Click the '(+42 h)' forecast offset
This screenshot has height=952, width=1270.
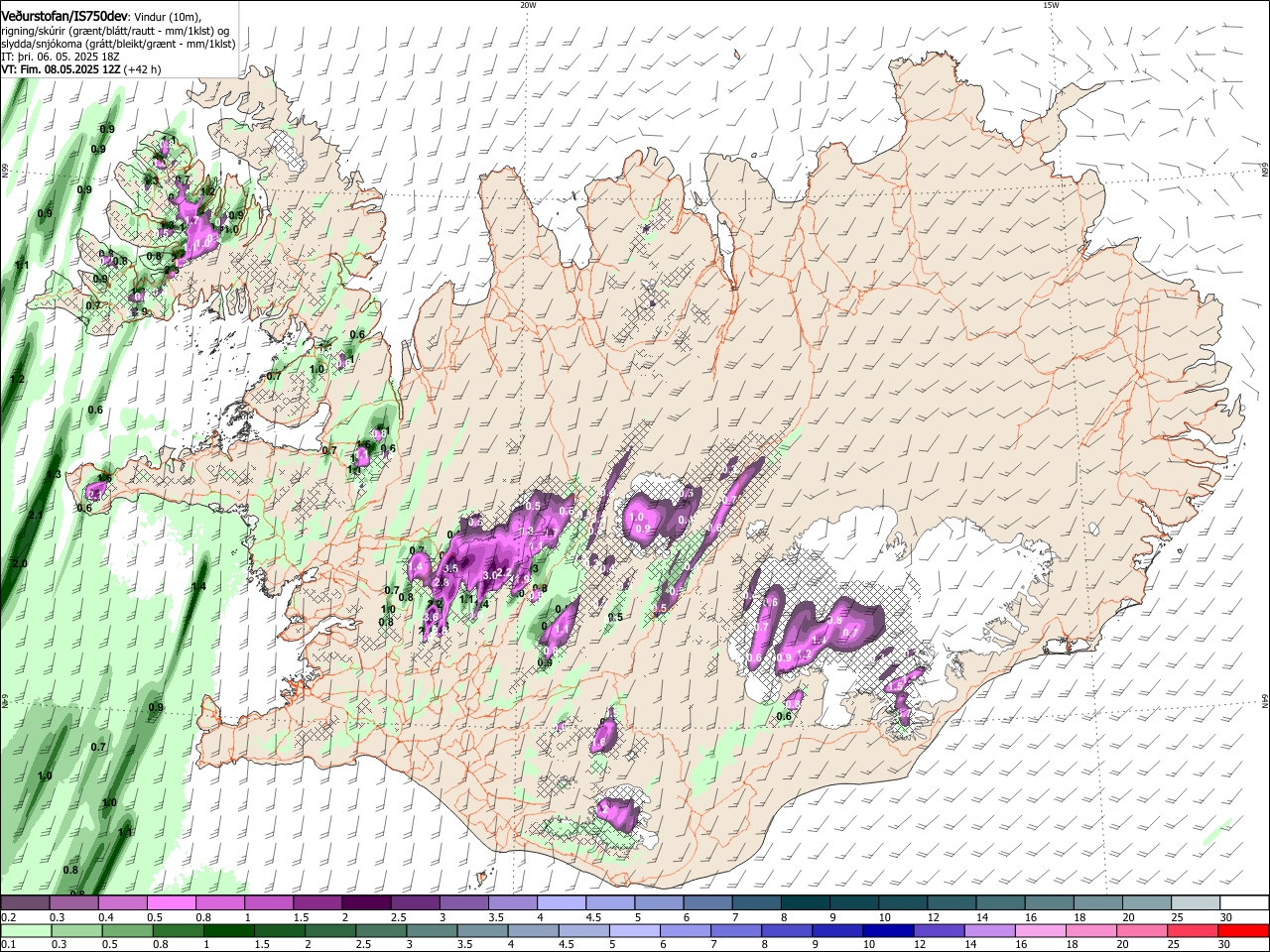point(143,69)
